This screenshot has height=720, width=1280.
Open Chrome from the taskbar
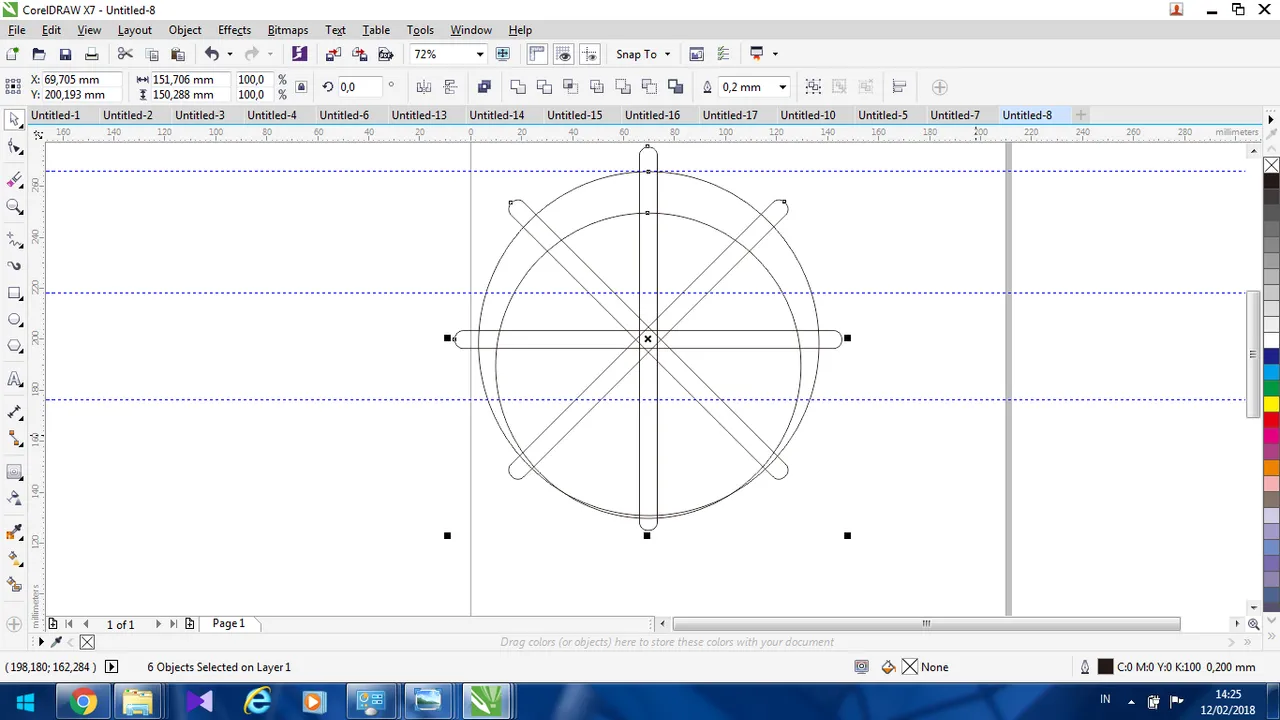point(84,702)
